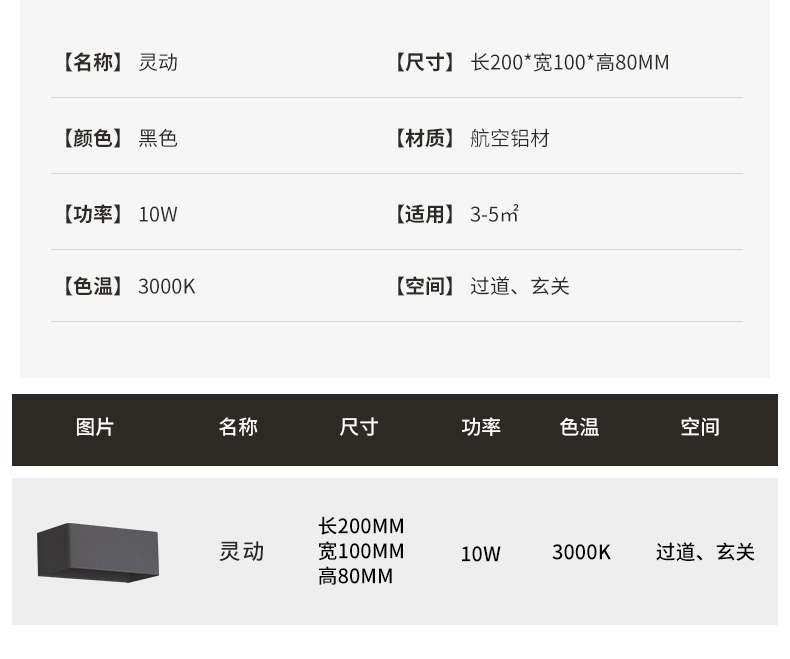Click the 长200*宽100*高80MM size value
Screen dimensions: 790x659
(x=569, y=62)
